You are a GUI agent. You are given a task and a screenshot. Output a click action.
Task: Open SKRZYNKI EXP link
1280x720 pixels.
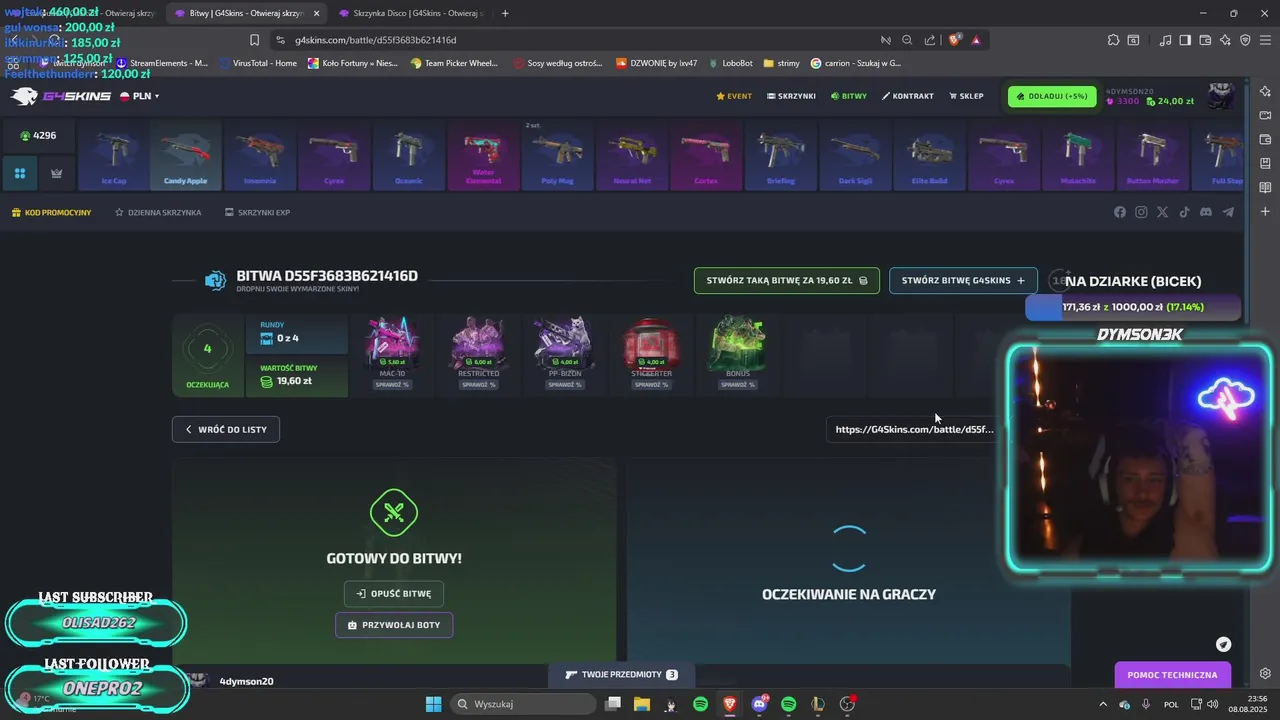coord(257,212)
